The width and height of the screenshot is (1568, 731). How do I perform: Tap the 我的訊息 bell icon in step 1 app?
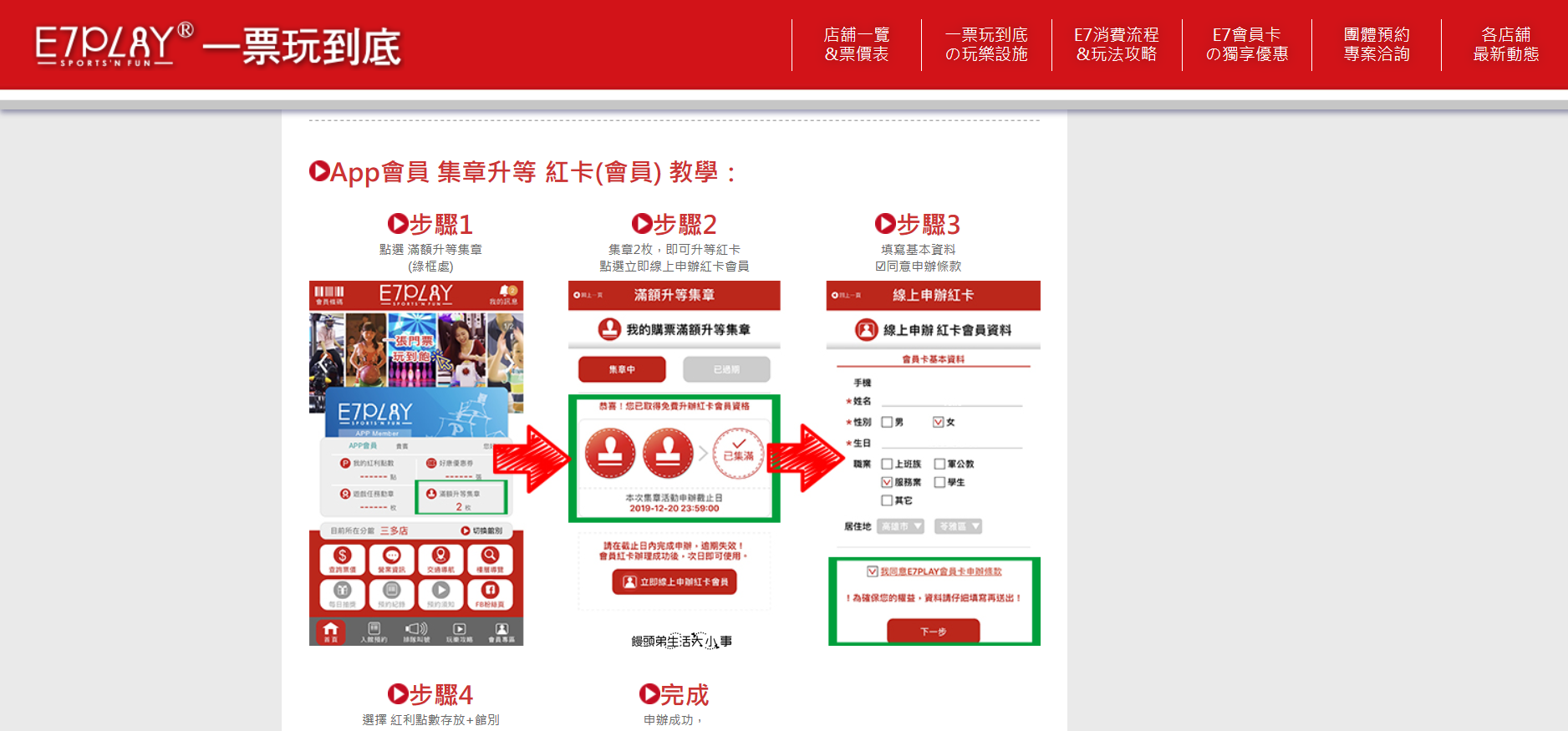[503, 295]
